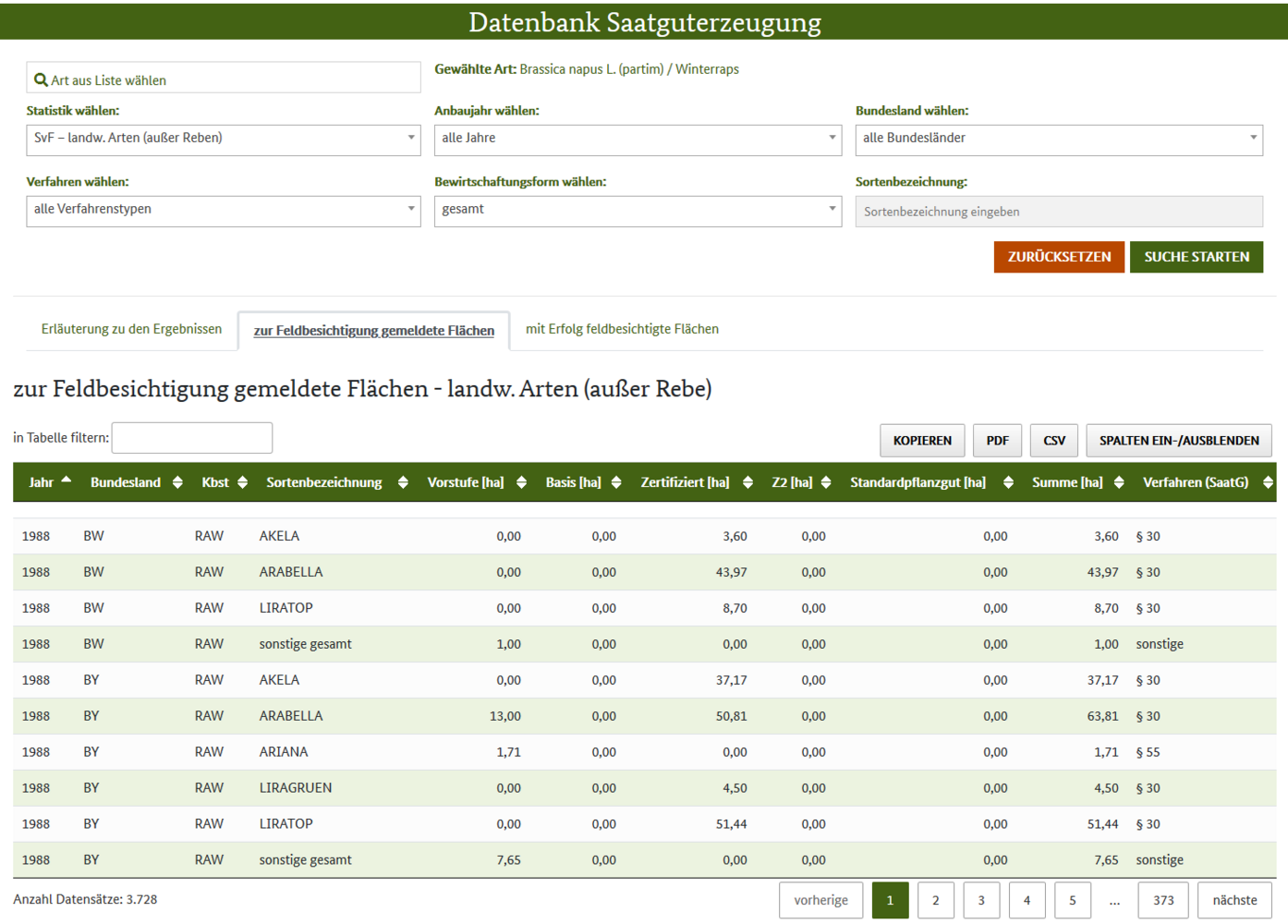Open the Statistik wählen dropdown
The width and height of the screenshot is (1288, 924).
223,139
